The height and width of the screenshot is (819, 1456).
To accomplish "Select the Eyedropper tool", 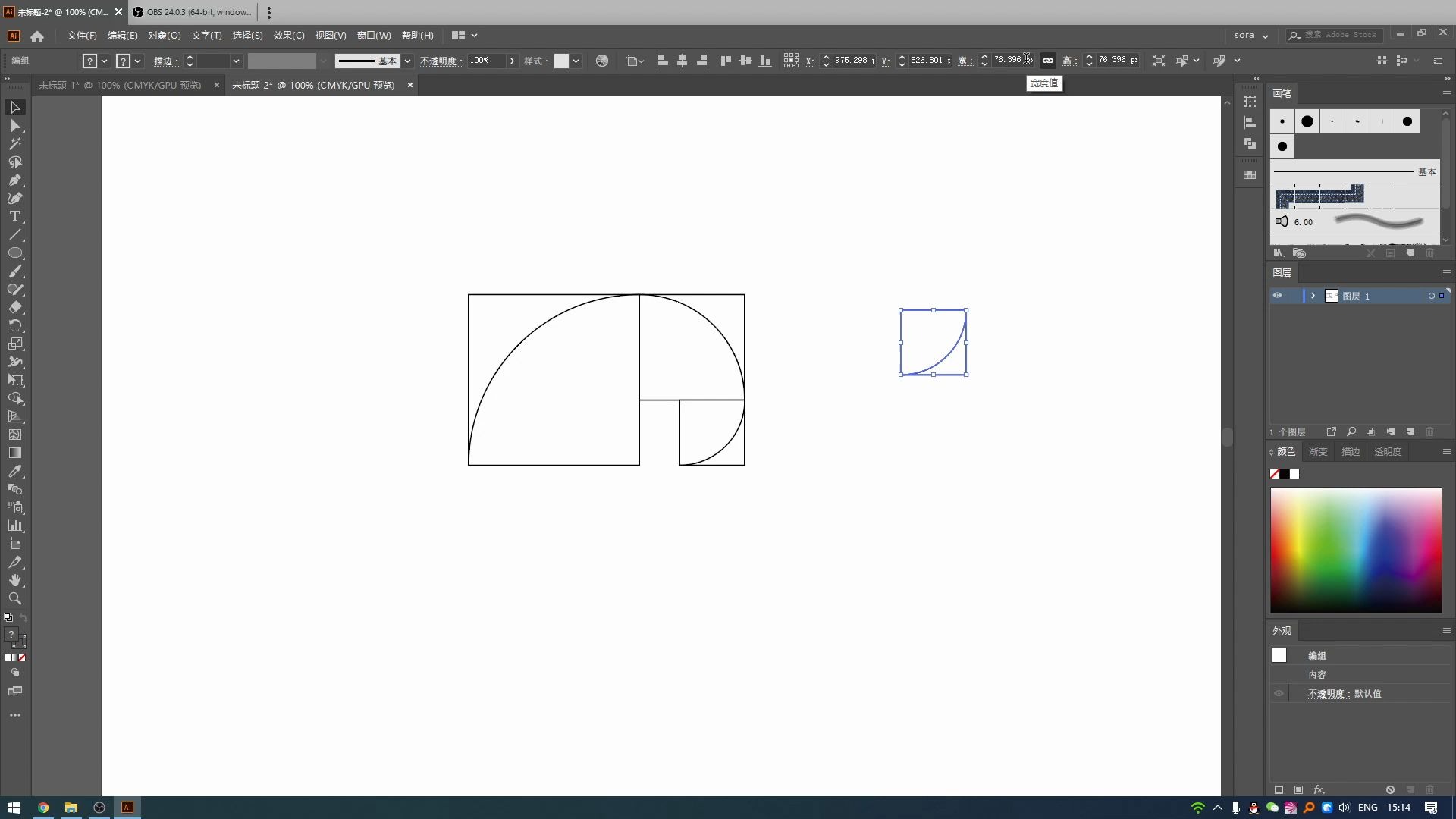I will (15, 472).
